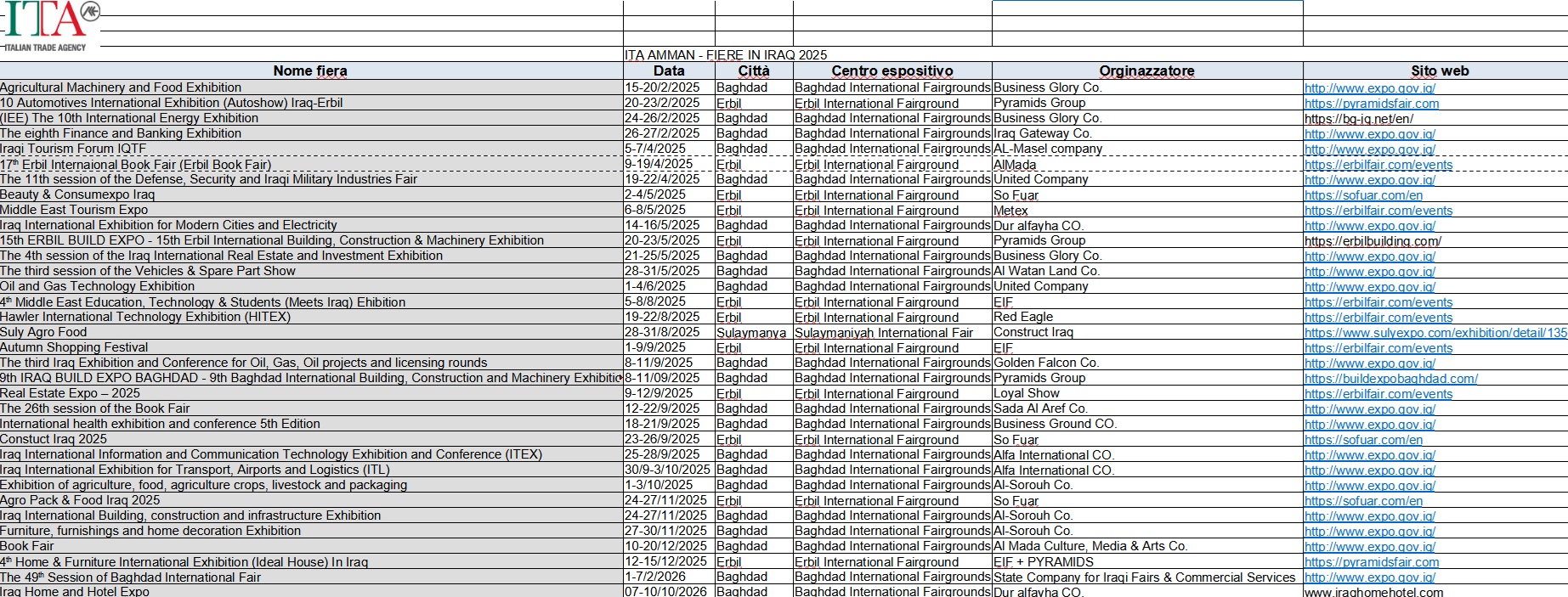Select the "Al Watan Land Co." organizer cell
The image size is (1568, 597).
click(1147, 271)
